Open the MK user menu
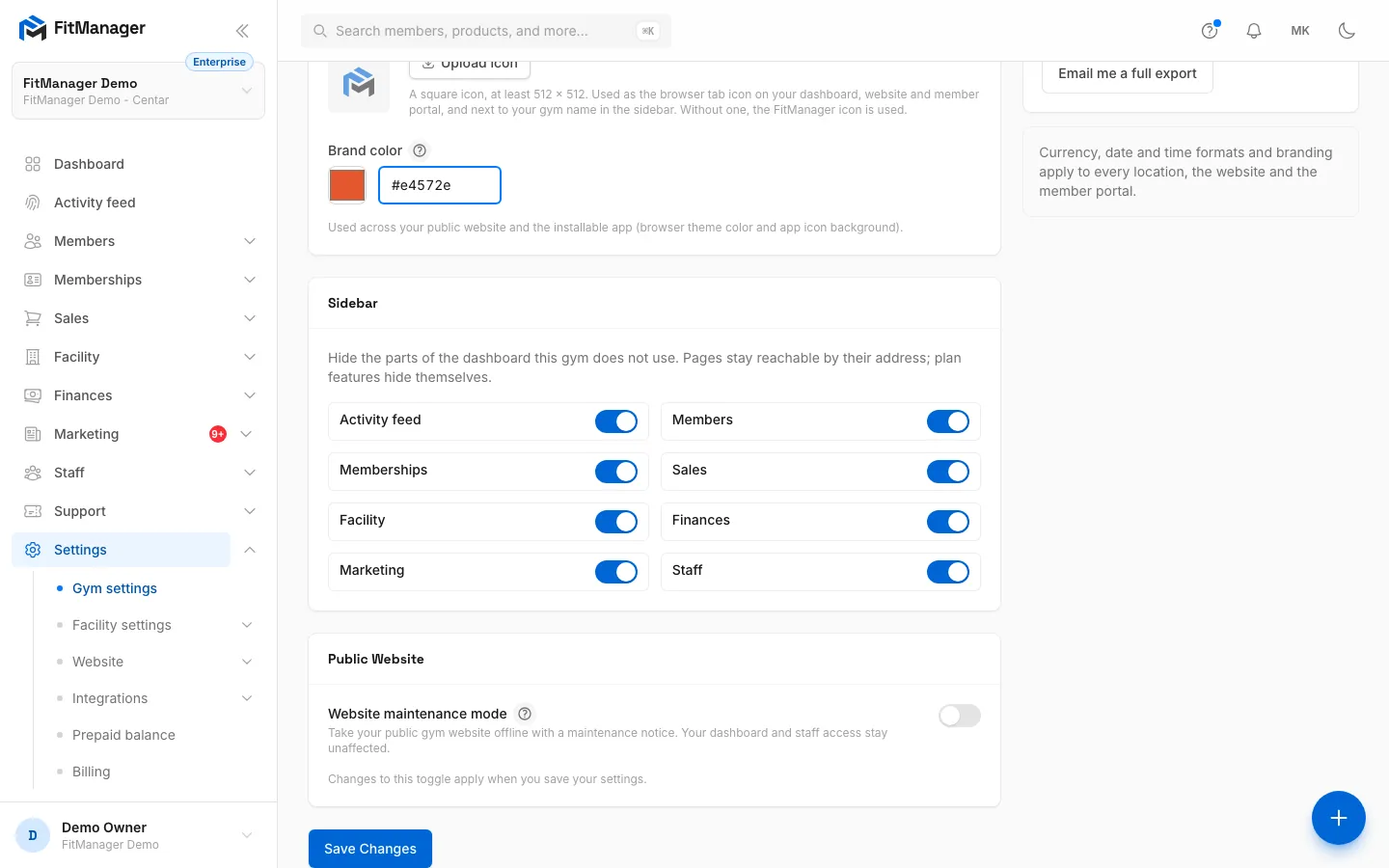Viewport: 1389px width, 868px height. click(x=1300, y=31)
